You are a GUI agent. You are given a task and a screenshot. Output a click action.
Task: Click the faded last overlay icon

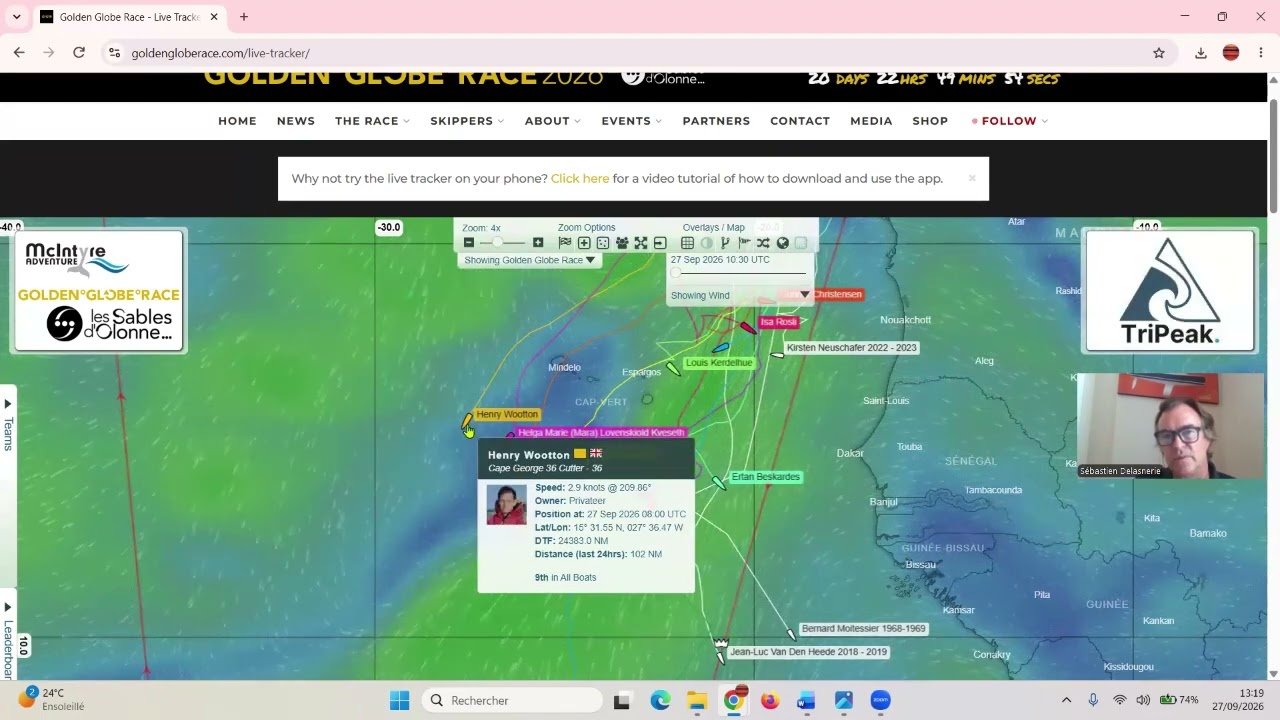(801, 243)
